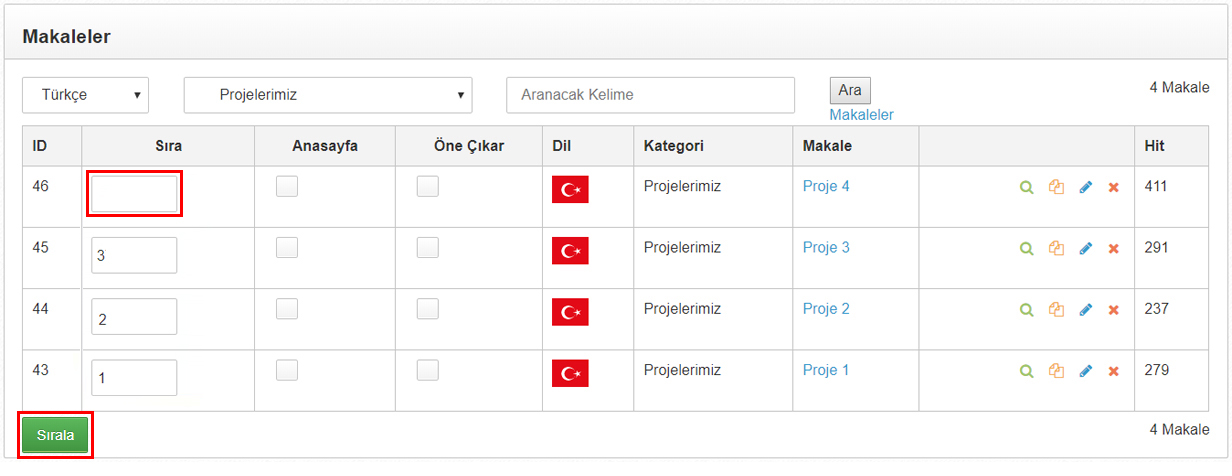The height and width of the screenshot is (476, 1232).
Task: Open the Projelerimiz category dropdown
Action: [x=328, y=95]
